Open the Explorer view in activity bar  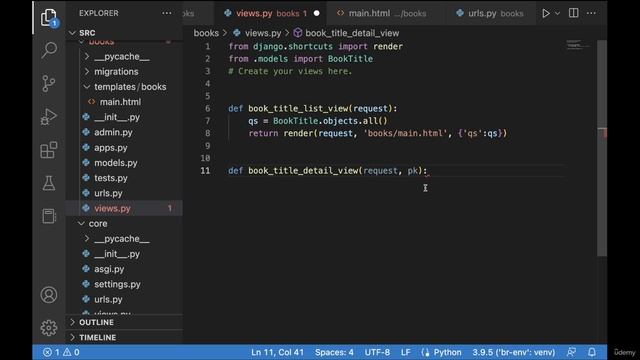[49, 18]
